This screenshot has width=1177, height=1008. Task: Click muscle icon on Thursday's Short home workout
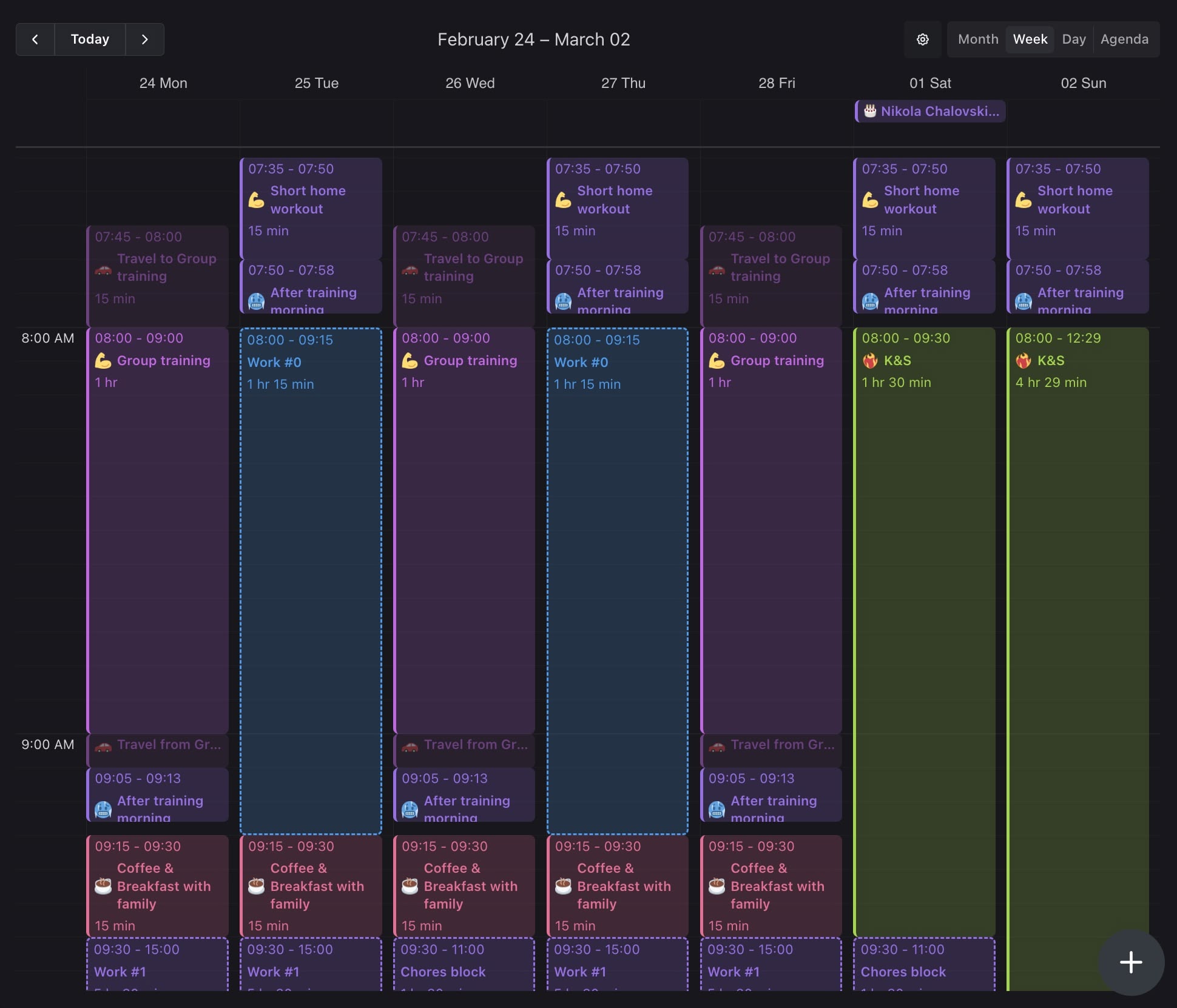[x=563, y=200]
